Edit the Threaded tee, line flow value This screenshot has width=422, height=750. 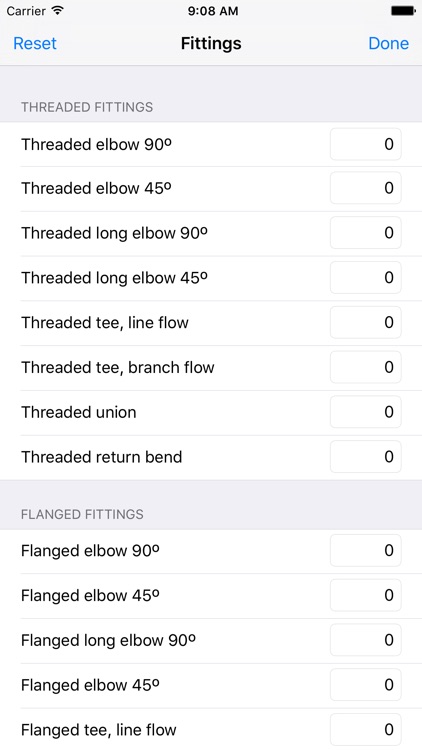pyautogui.click(x=366, y=322)
